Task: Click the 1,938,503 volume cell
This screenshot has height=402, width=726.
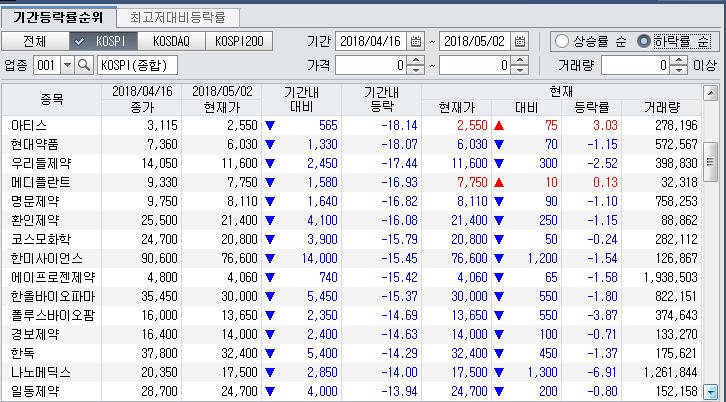Action: click(x=670, y=277)
